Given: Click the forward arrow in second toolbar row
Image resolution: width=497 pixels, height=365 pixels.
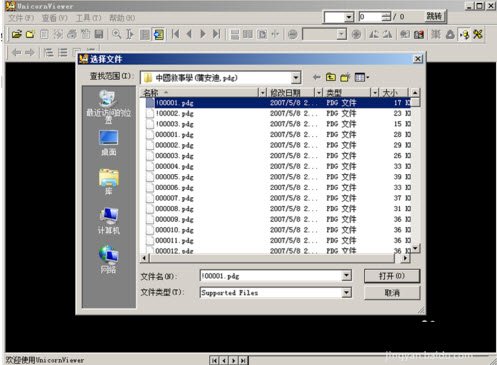Looking at the screenshot, I should (x=30, y=52).
